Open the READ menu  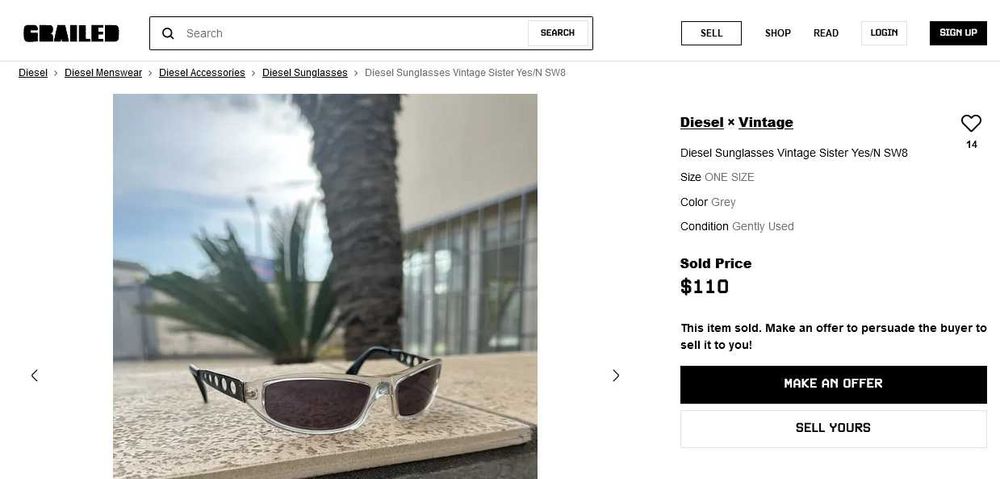tap(826, 33)
